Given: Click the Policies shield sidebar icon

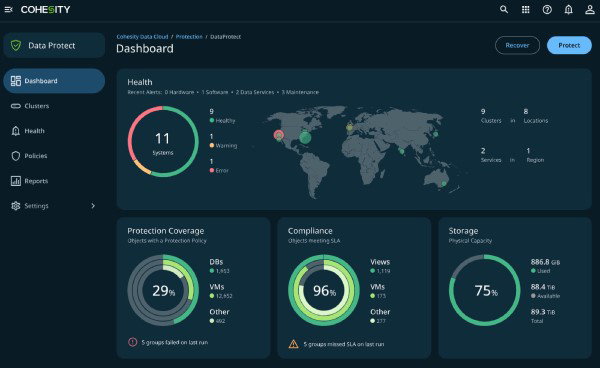Looking at the screenshot, I should [16, 156].
